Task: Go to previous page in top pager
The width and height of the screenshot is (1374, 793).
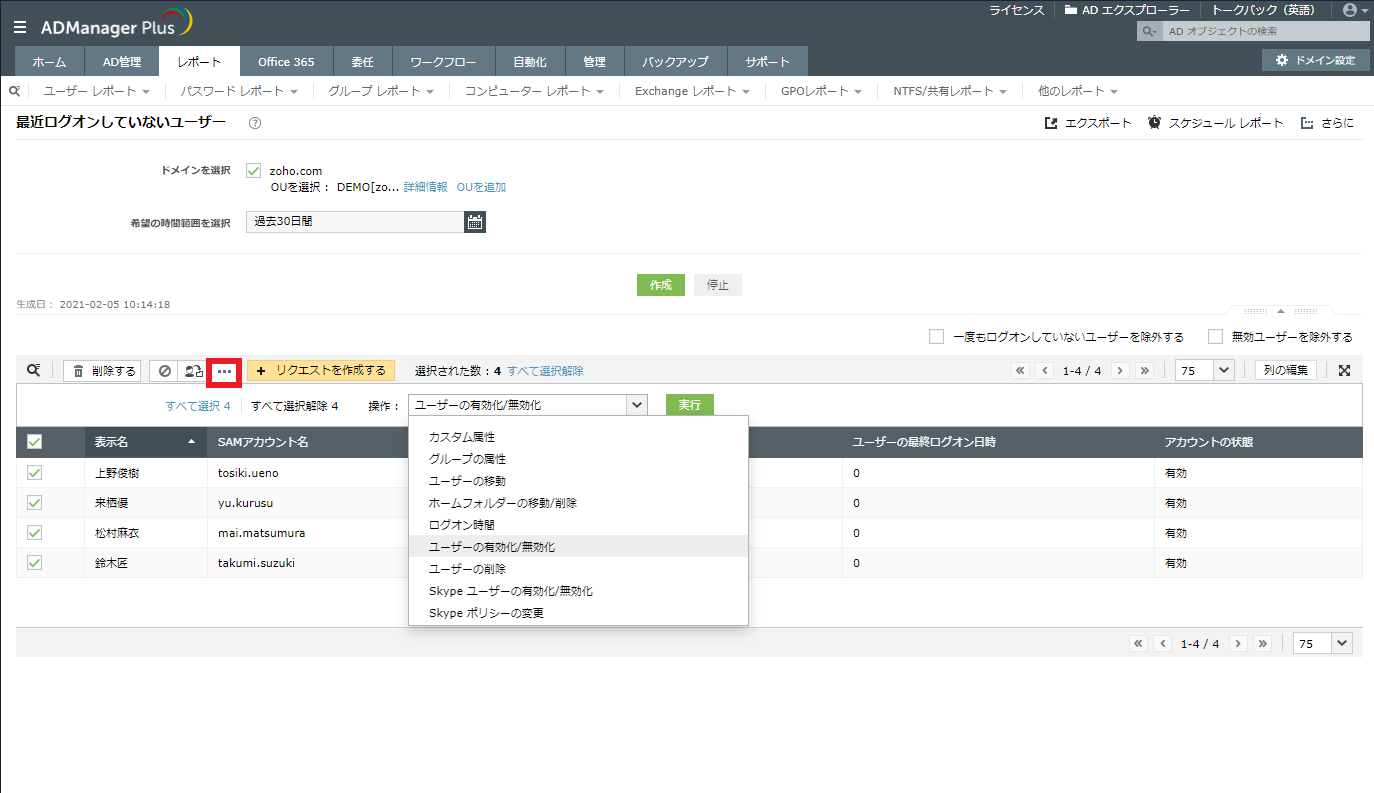Action: coord(1045,371)
